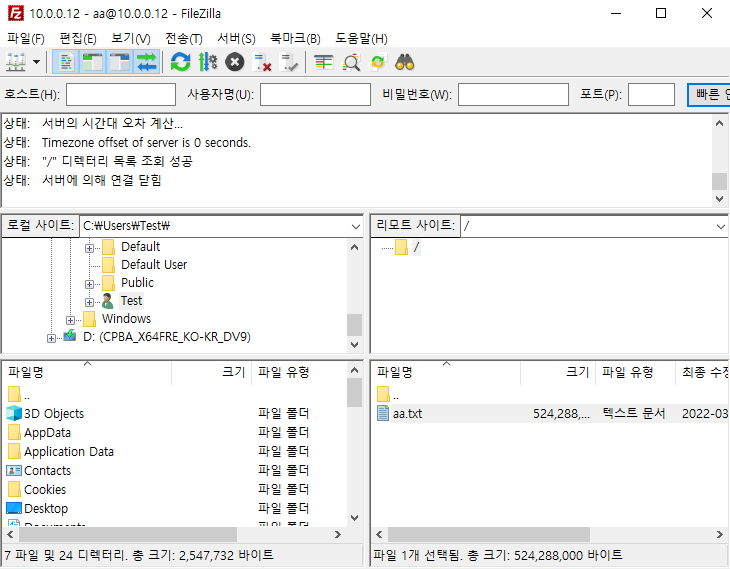Expand the Public folder node
Image resolution: width=730 pixels, height=569 pixels.
[89, 284]
